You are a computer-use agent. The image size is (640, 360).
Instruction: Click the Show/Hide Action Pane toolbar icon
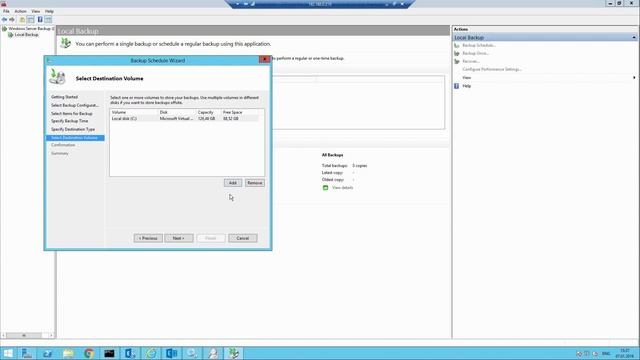point(48,20)
